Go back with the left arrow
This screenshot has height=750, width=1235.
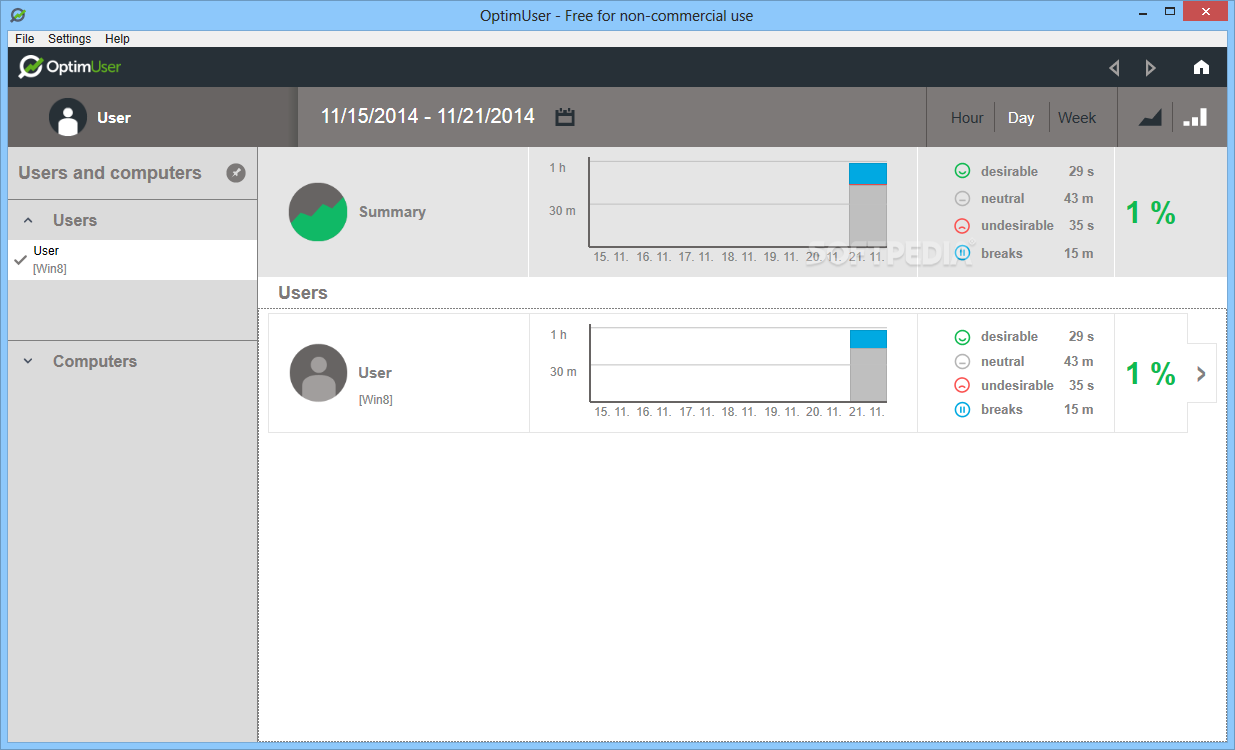click(1114, 68)
